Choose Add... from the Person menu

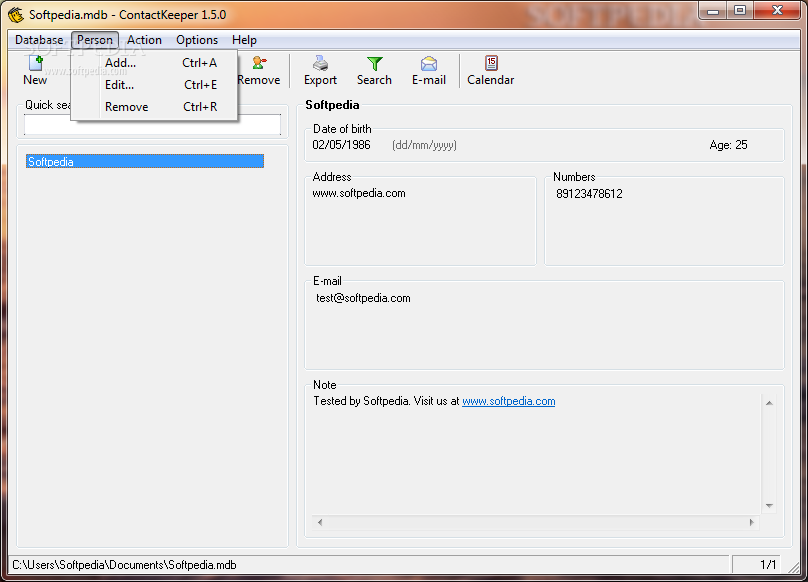click(x=155, y=63)
